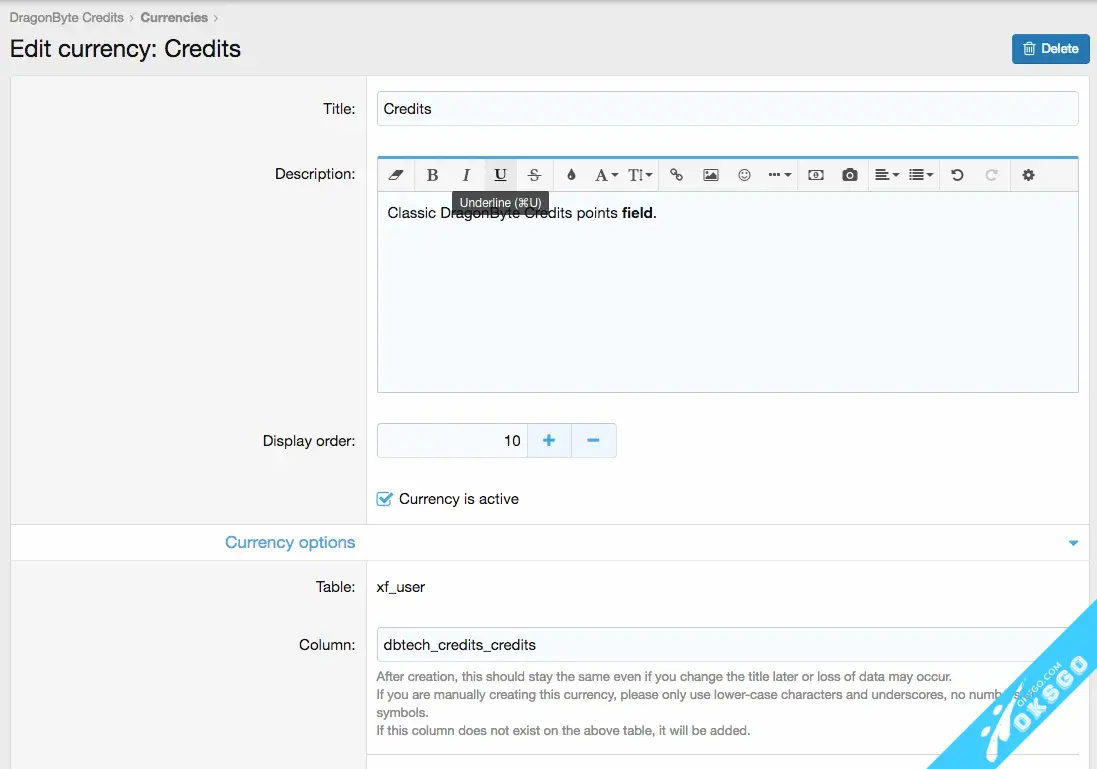
Task: Toggle Bold formatting in the editor
Action: tap(432, 175)
